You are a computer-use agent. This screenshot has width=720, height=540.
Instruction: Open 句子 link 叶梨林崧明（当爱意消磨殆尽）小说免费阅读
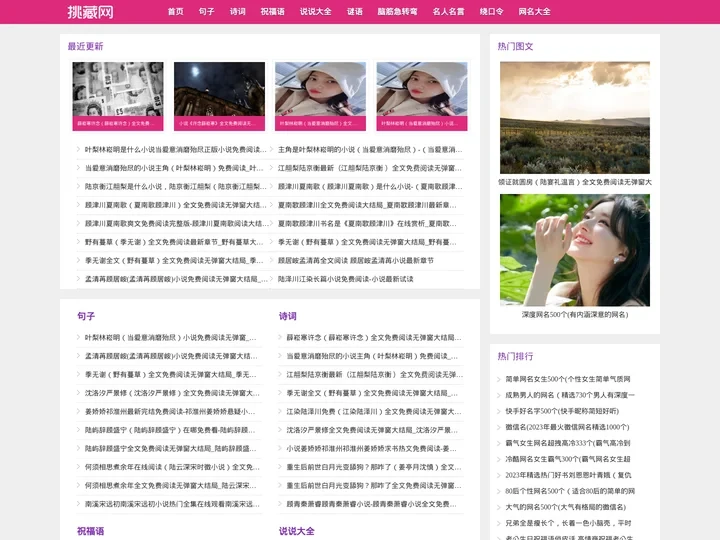pos(170,338)
